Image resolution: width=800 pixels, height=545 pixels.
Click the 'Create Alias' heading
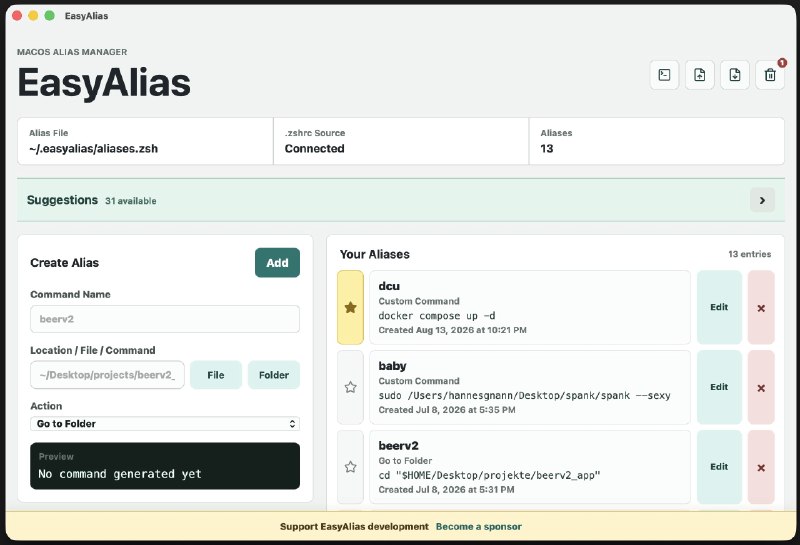click(x=64, y=263)
